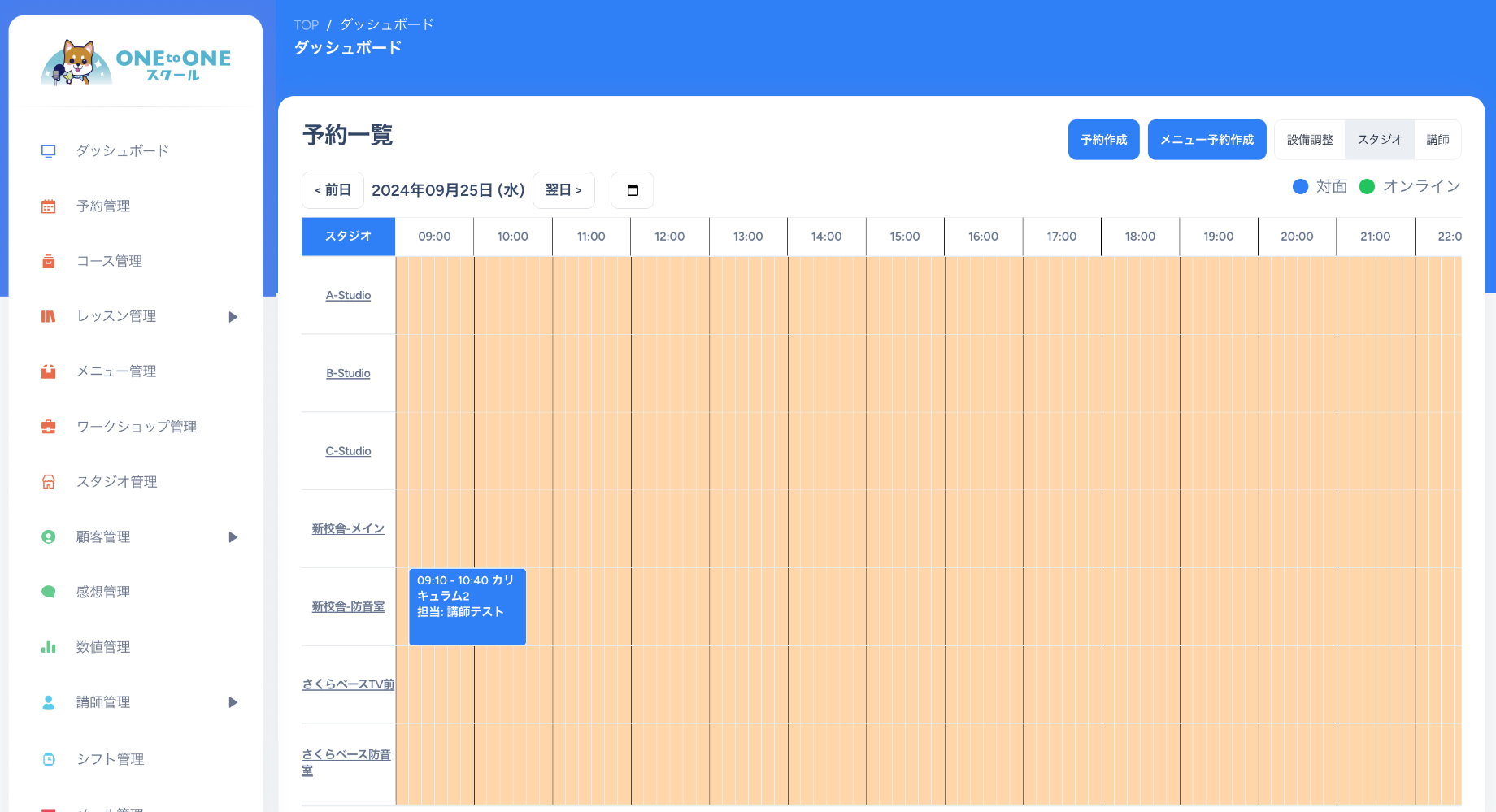Click the course management icon
This screenshot has height=812, width=1496.
49,262
